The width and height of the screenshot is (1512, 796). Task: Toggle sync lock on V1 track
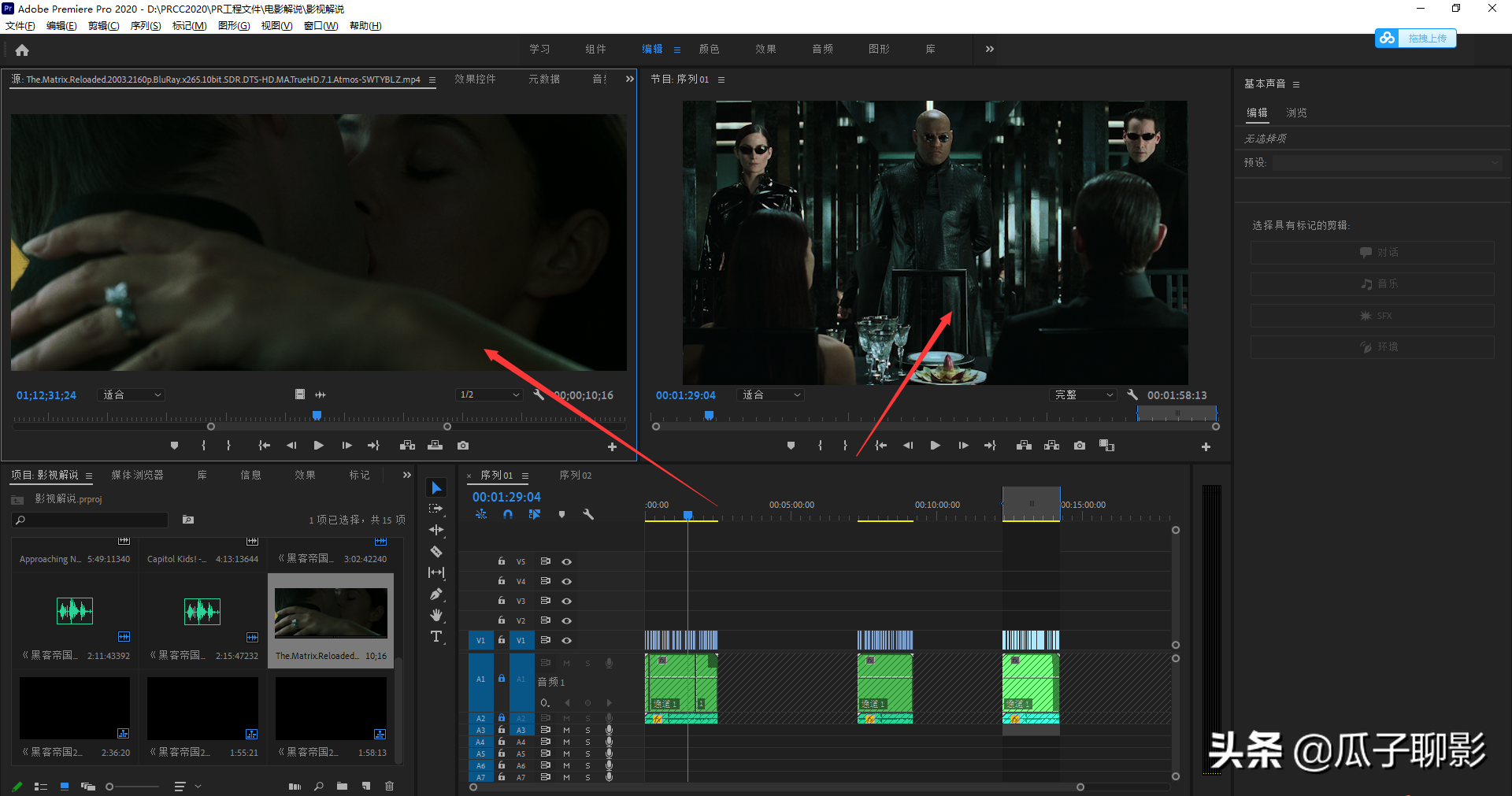tap(545, 640)
